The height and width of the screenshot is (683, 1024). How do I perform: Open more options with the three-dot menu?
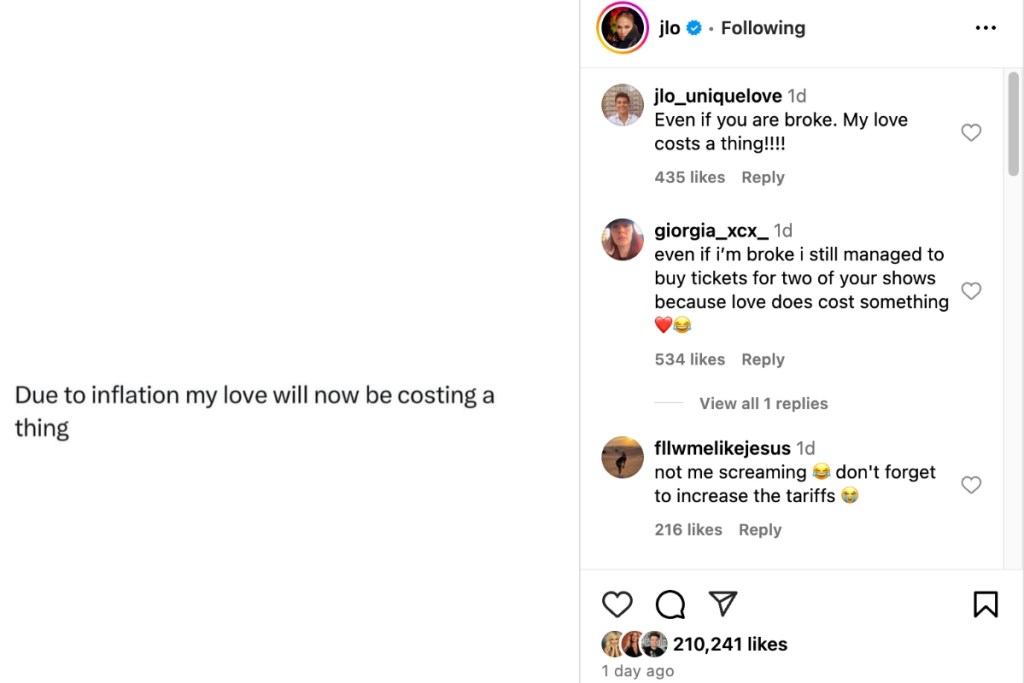tap(985, 28)
